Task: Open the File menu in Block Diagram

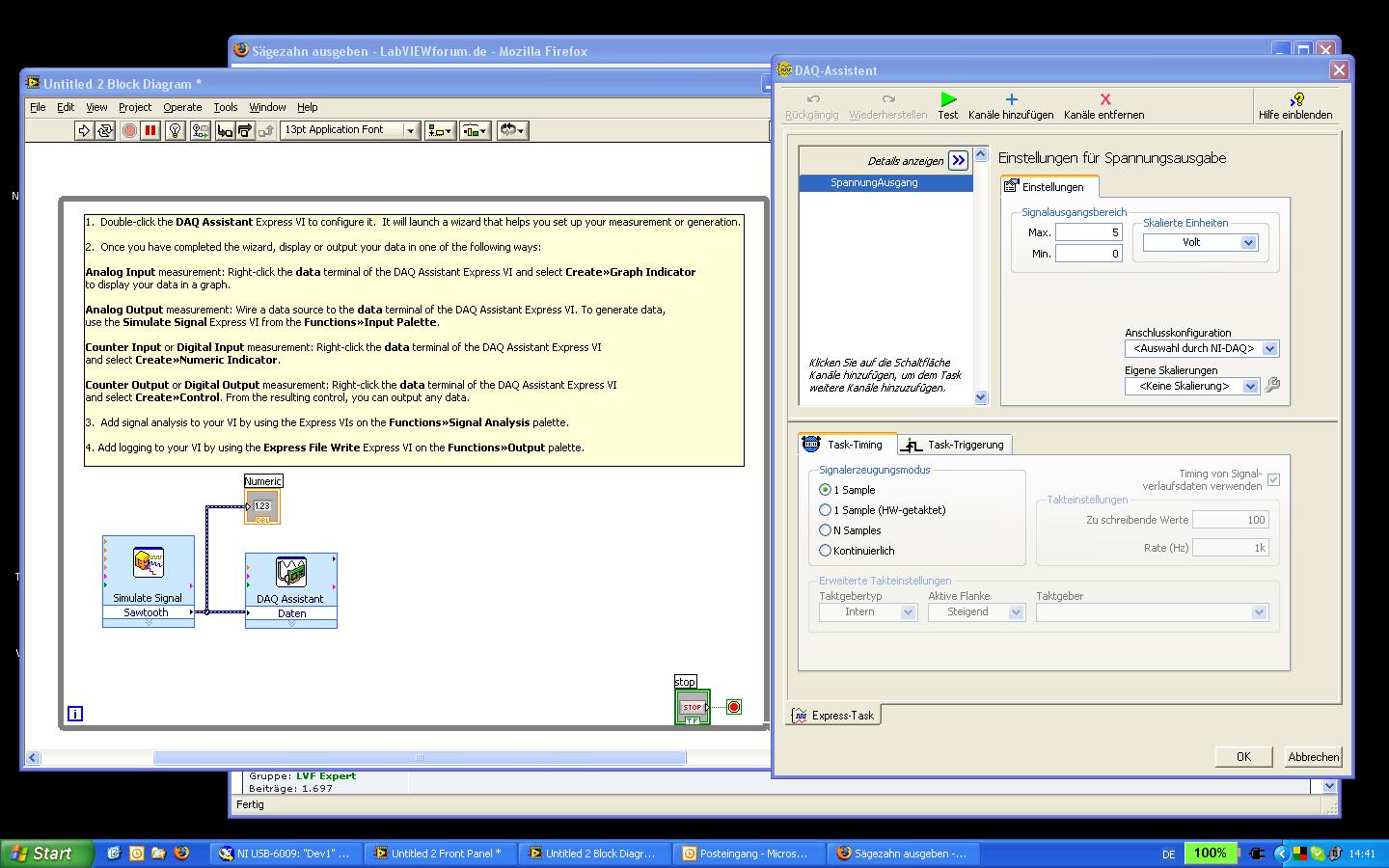Action: pos(38,107)
